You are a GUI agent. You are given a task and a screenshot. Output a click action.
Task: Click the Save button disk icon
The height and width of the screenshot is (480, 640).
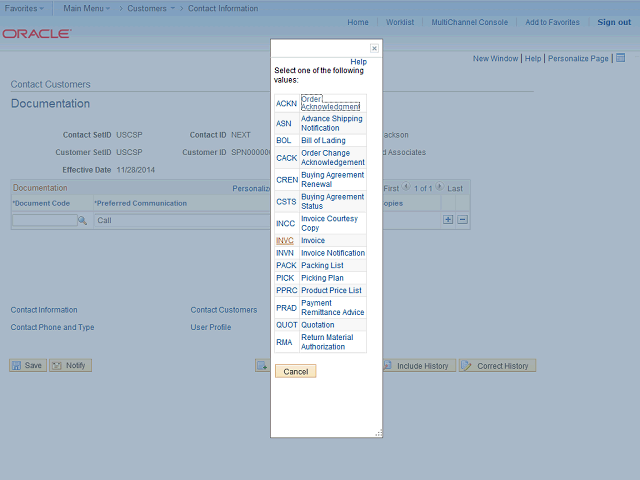pos(16,365)
